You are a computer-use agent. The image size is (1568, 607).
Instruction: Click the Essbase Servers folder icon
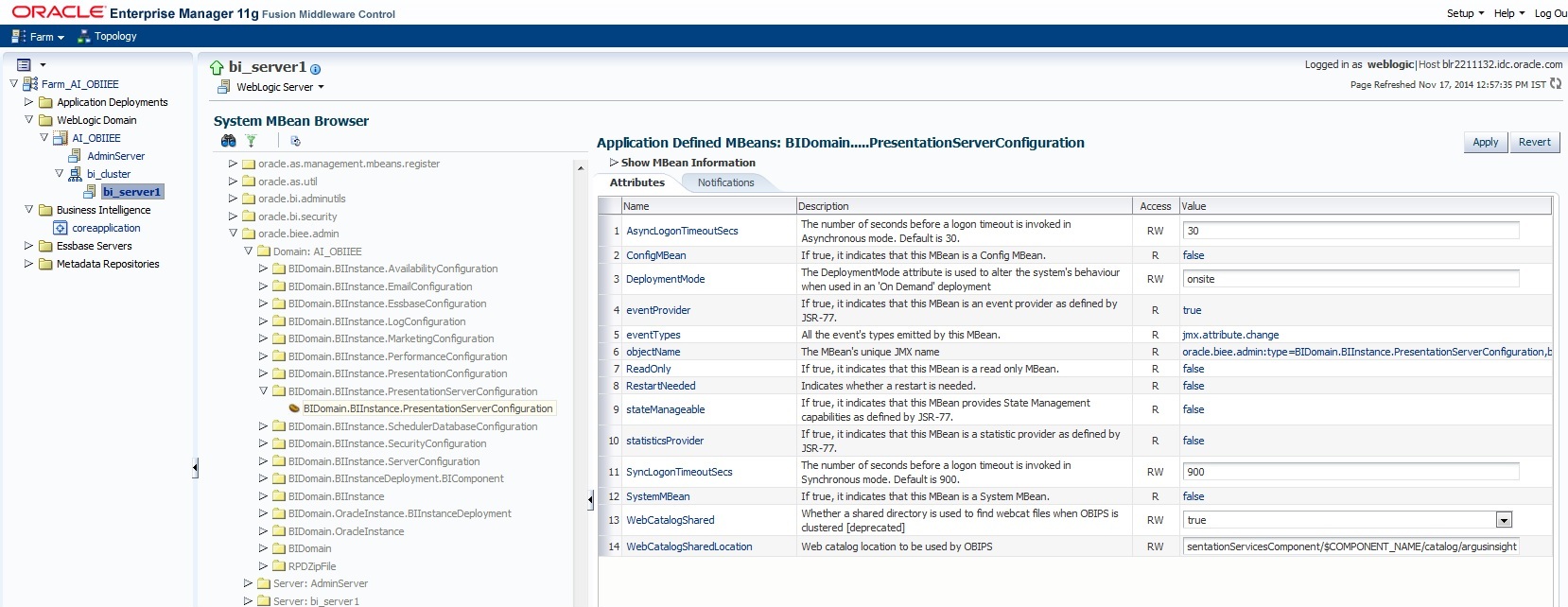click(x=45, y=246)
